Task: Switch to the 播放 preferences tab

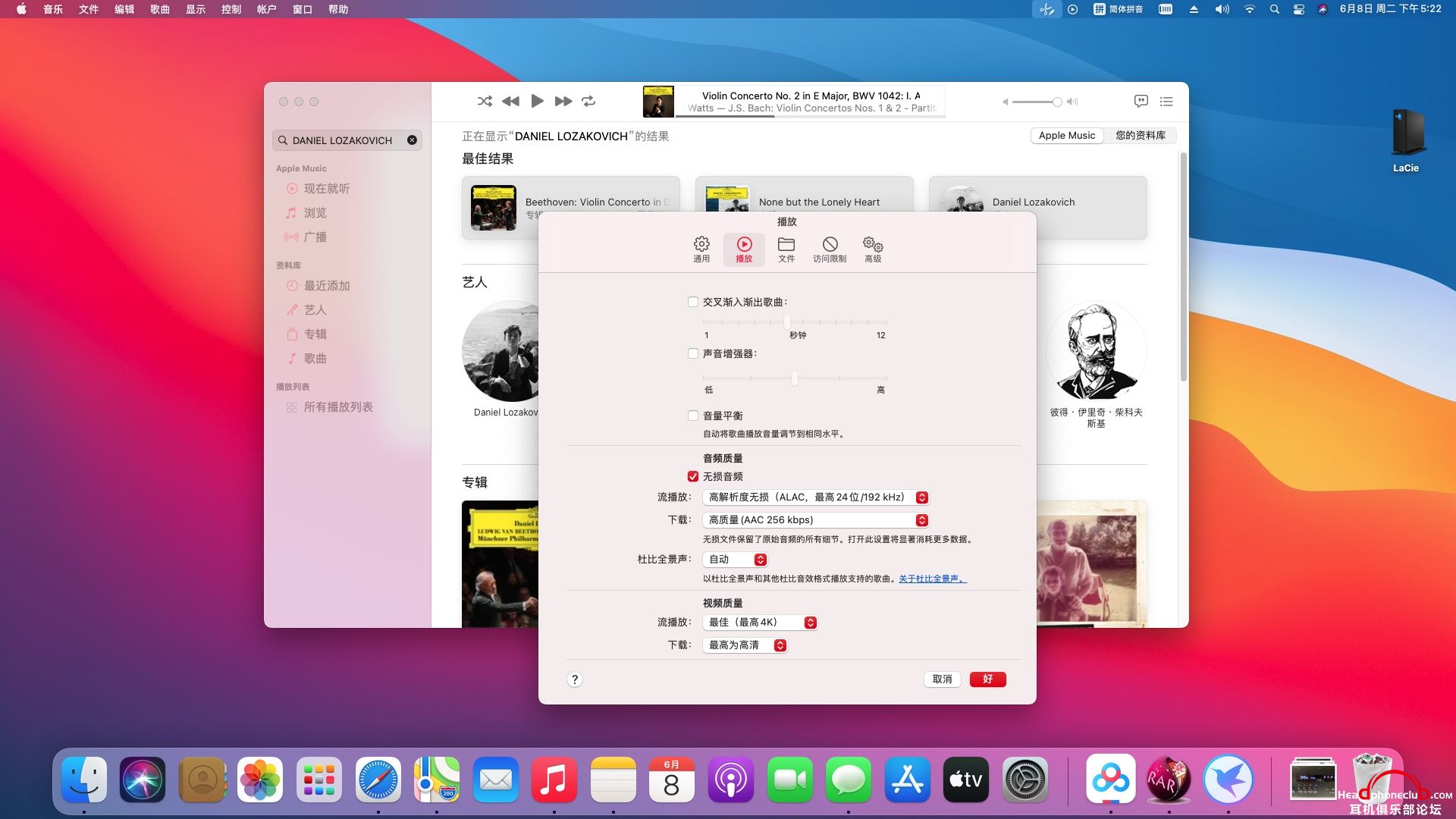Action: 744,249
